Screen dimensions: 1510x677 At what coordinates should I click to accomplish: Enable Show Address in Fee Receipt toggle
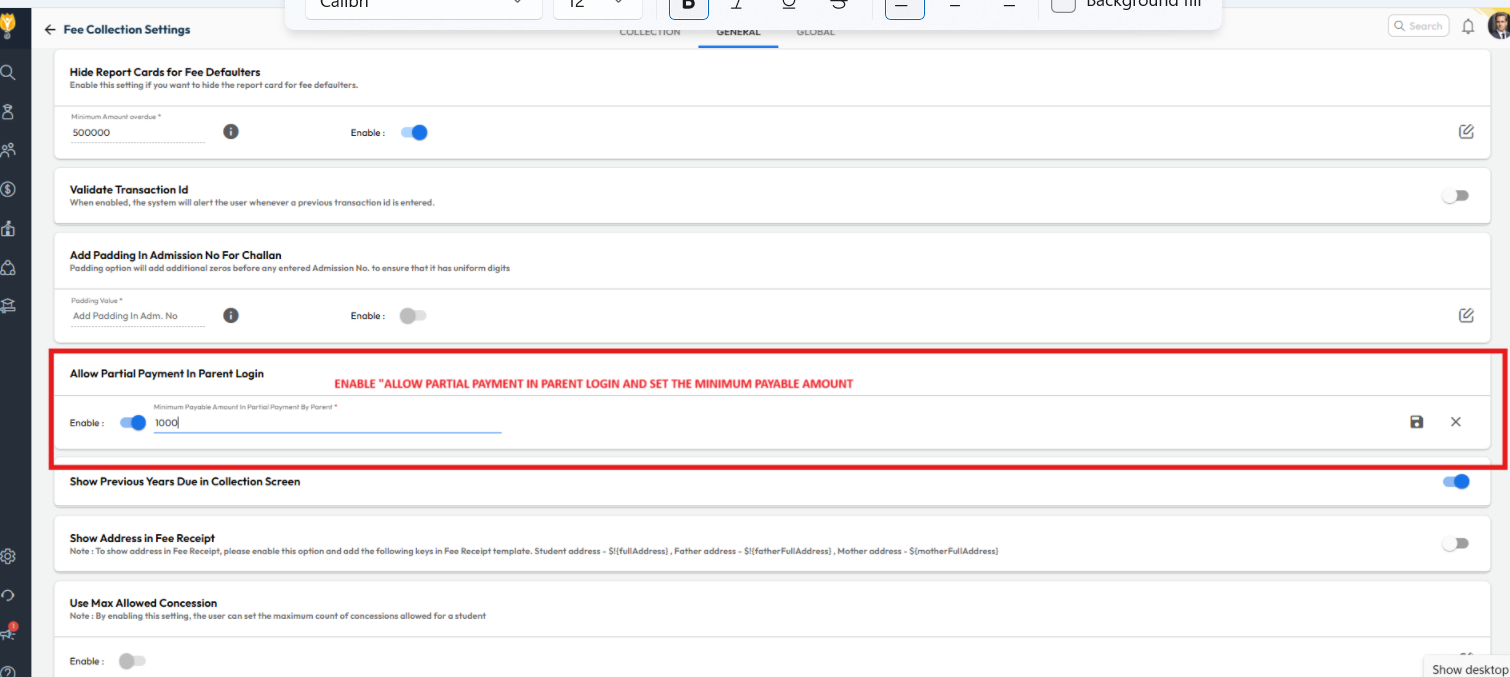tap(1455, 544)
